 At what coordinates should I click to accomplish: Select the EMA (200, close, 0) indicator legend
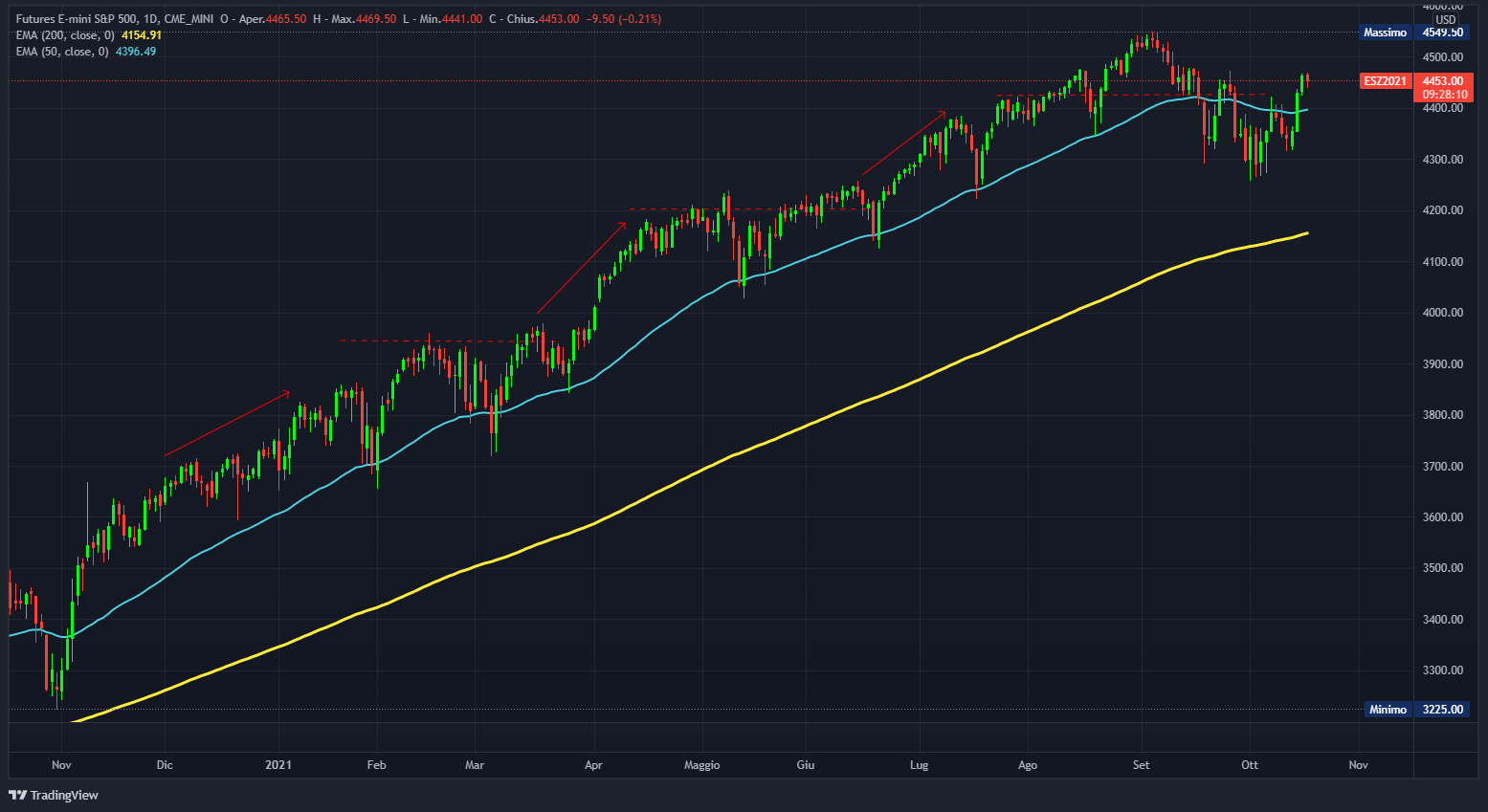pos(65,35)
